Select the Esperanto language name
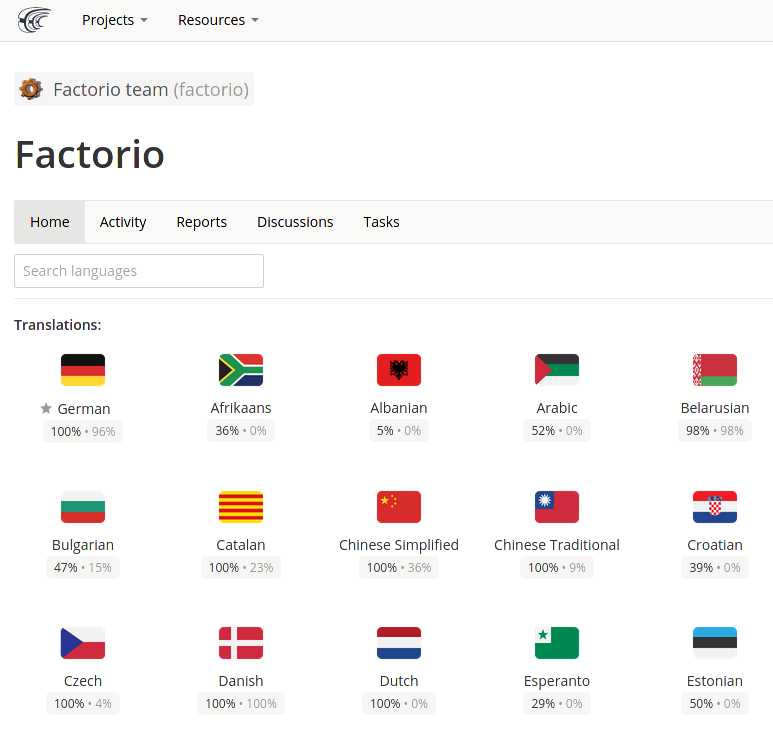773x738 pixels. [x=557, y=681]
